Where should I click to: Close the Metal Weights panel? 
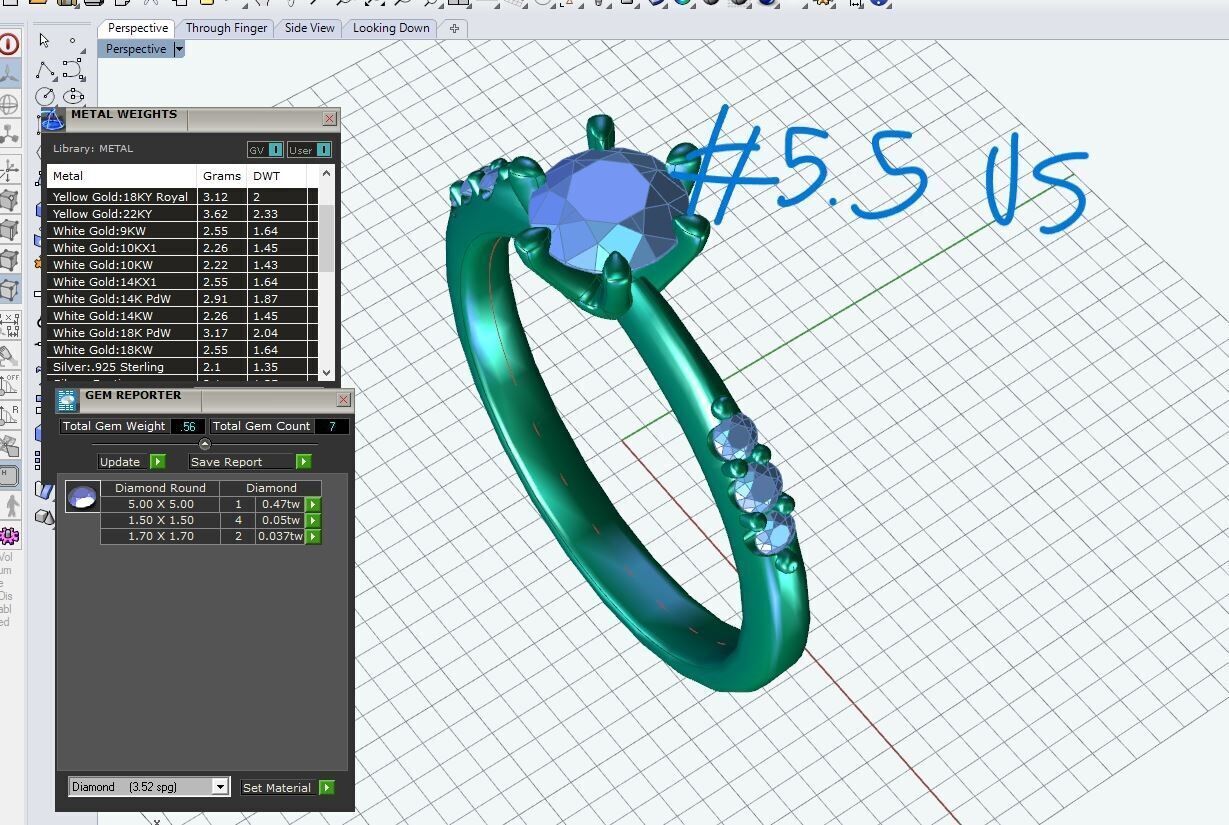329,118
